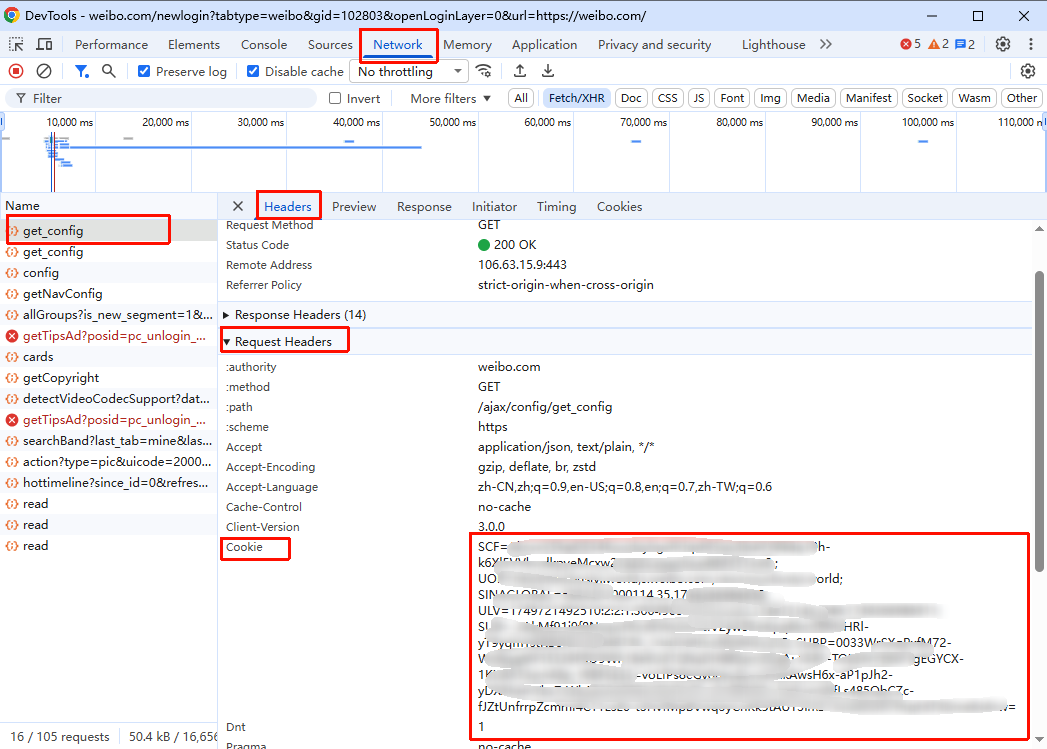Switch to the Console tab

point(264,45)
